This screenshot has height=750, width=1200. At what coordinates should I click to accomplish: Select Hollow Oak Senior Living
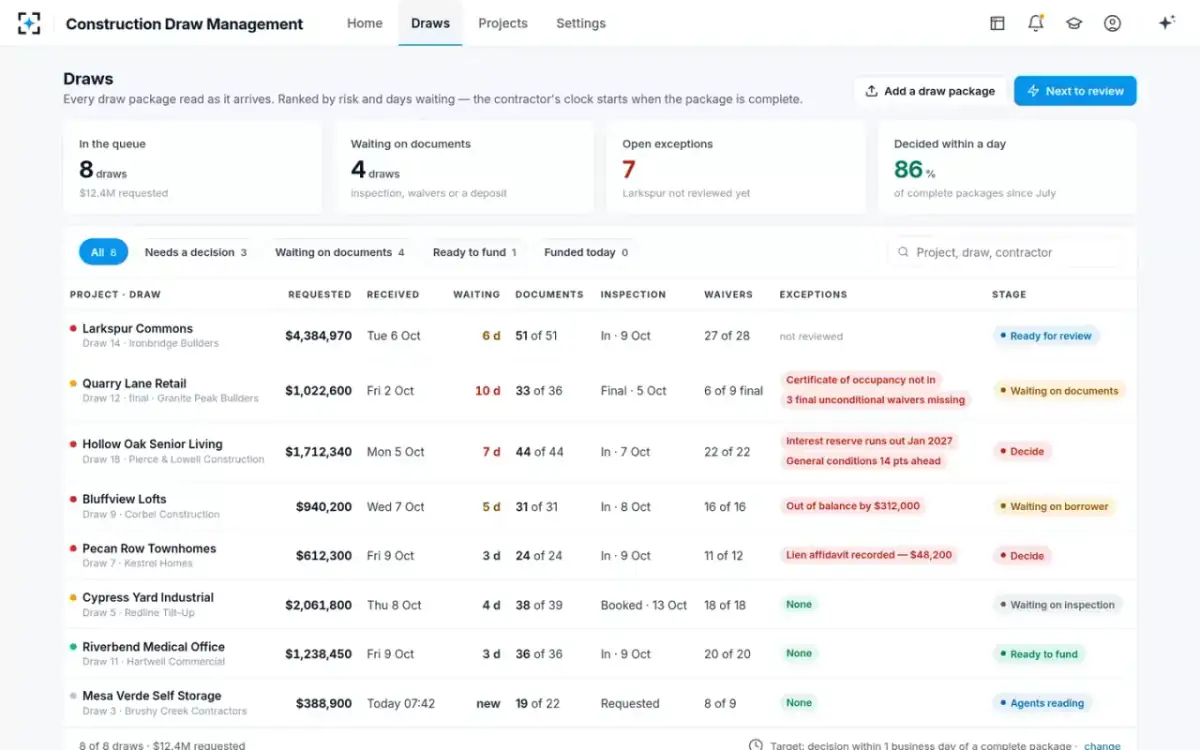point(152,444)
